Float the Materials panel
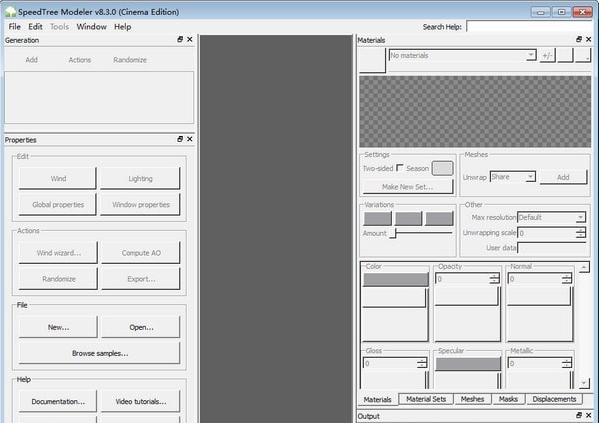 (579, 39)
